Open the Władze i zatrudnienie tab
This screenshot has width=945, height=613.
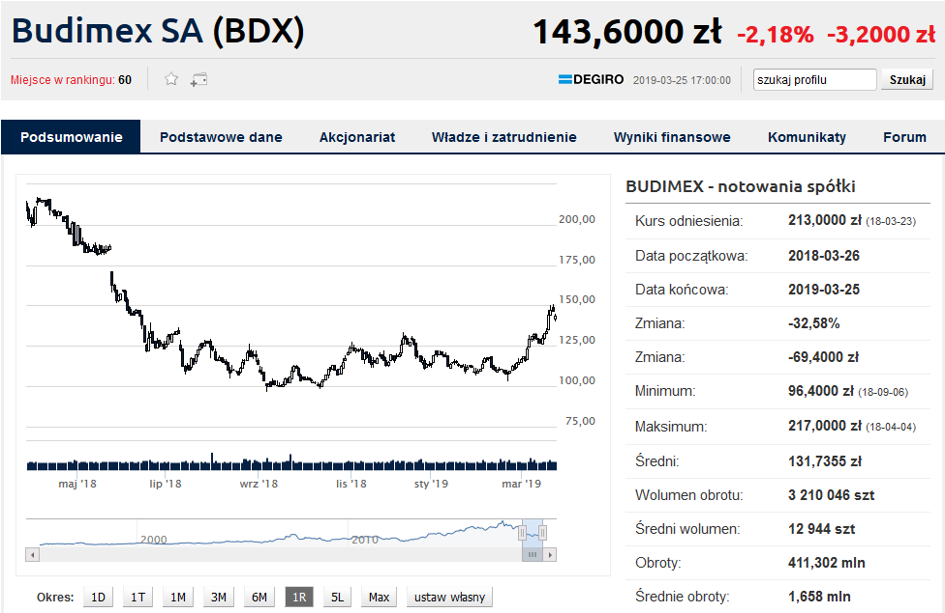[504, 137]
